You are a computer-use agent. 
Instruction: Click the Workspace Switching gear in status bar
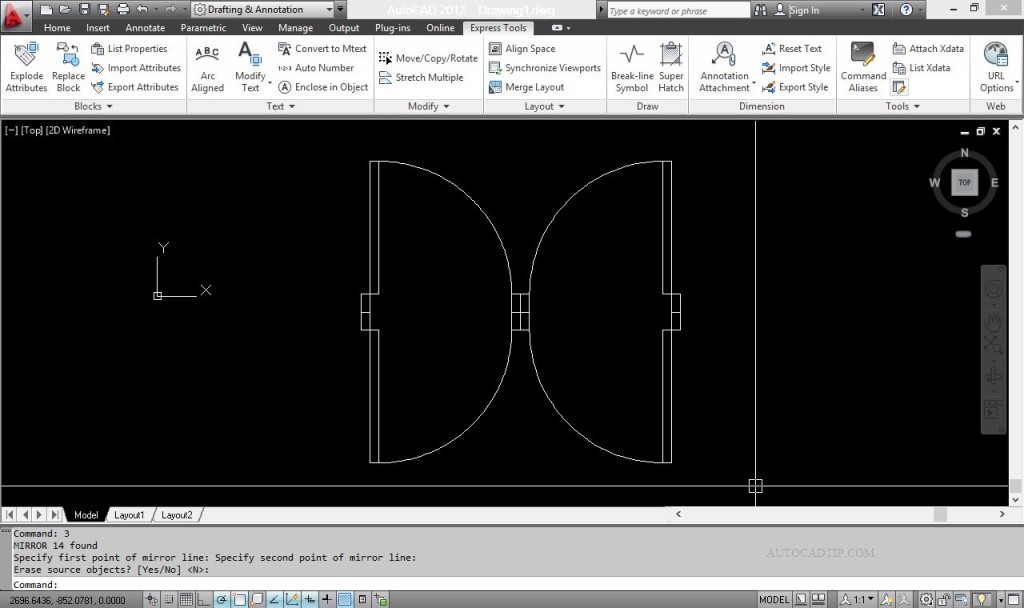click(x=926, y=600)
